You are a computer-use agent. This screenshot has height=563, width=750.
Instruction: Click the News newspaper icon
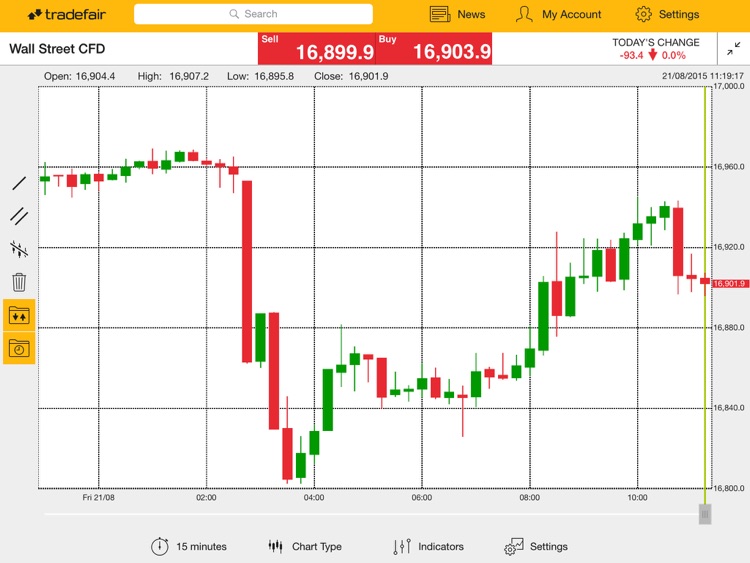pyautogui.click(x=440, y=14)
